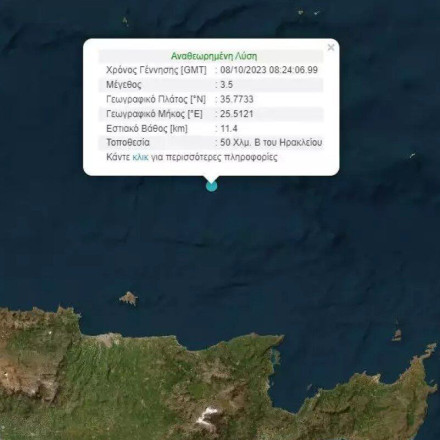Click the Χρόνος Γέννησης [GMT] label

pos(156,70)
